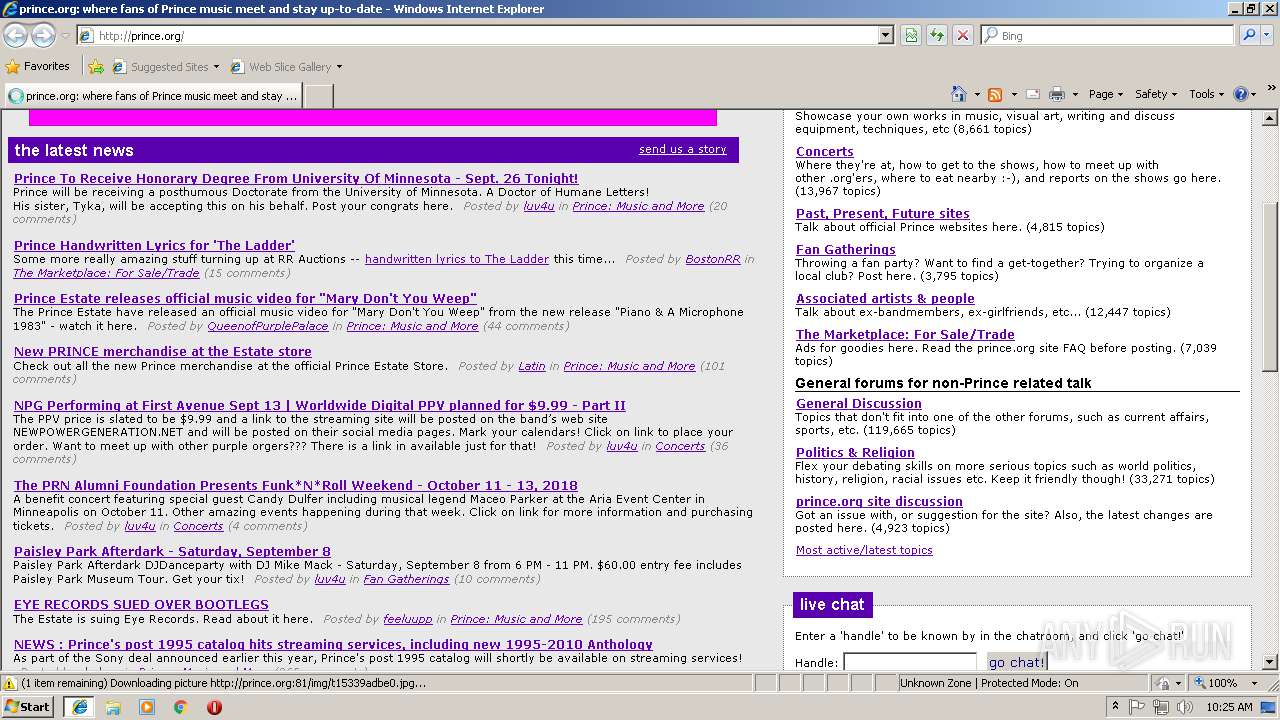Screen dimensions: 1280x720
Task: Click the Bing search magnifier button
Action: tap(1247, 35)
